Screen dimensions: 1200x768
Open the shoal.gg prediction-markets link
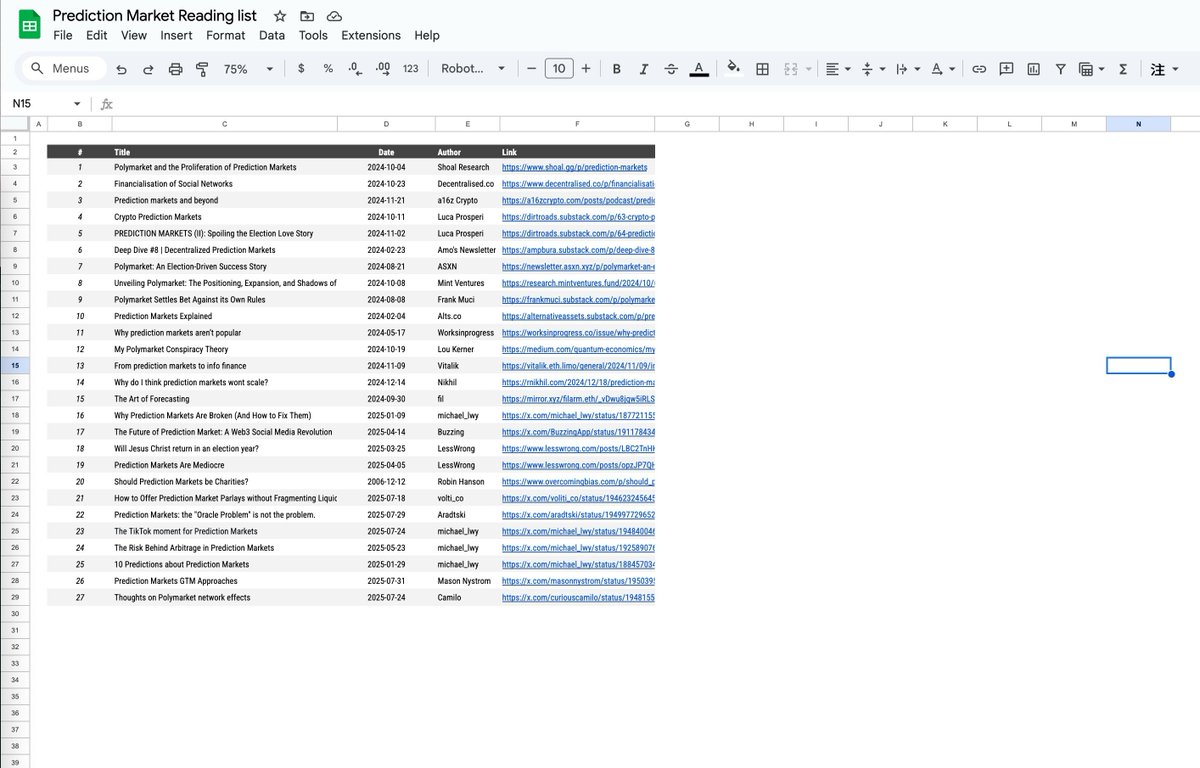click(x=574, y=167)
